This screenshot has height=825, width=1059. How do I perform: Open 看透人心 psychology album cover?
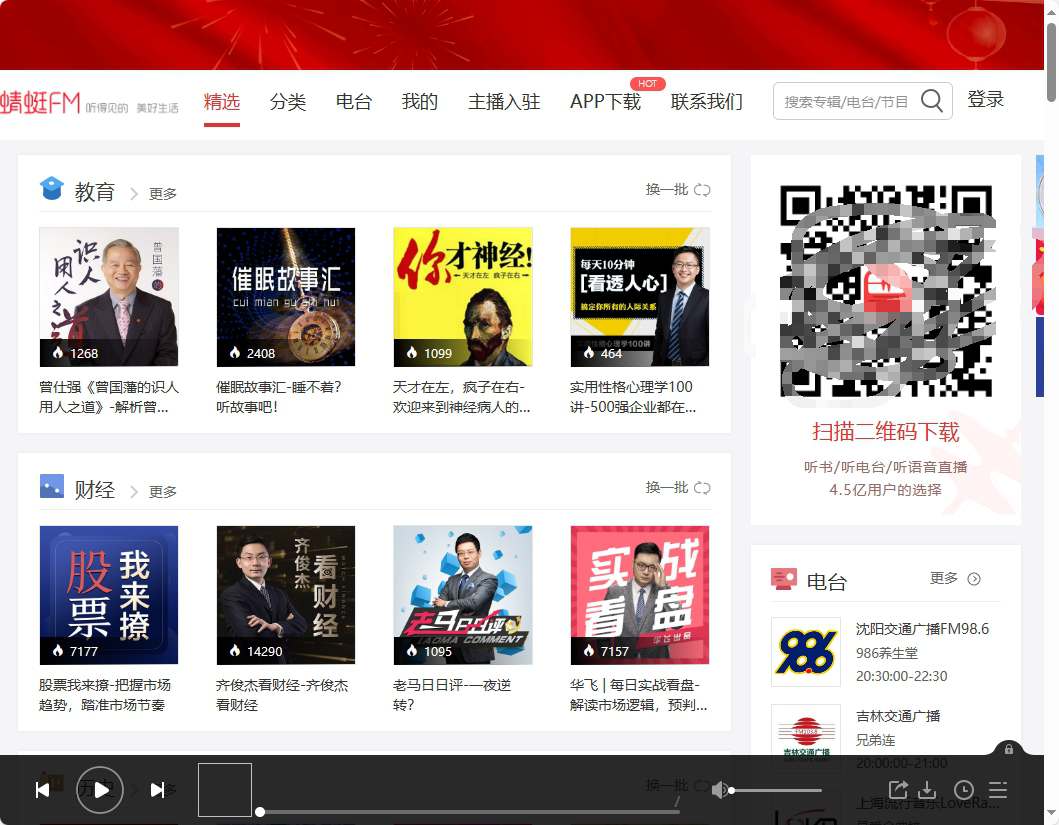click(x=640, y=297)
